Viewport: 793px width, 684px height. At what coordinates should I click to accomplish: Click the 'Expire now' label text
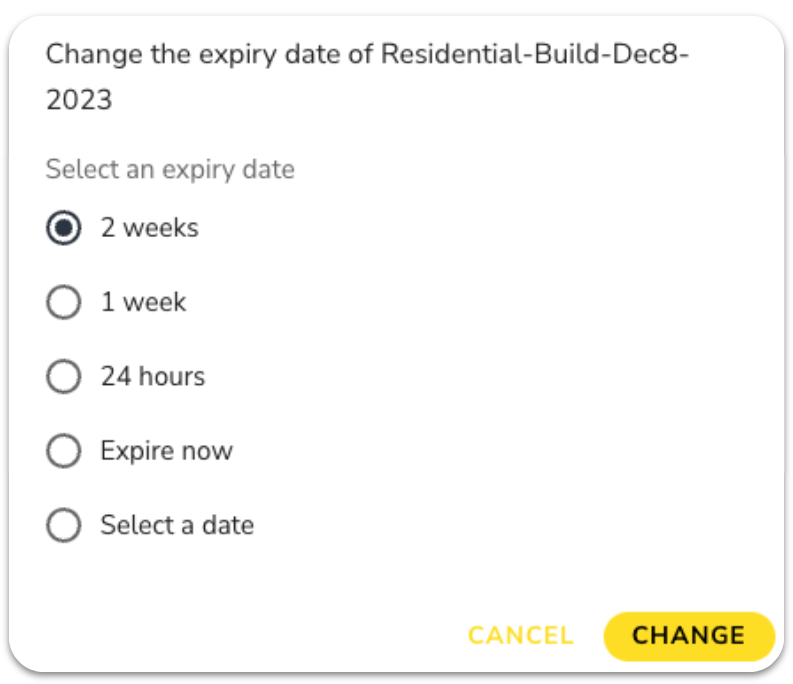click(166, 451)
